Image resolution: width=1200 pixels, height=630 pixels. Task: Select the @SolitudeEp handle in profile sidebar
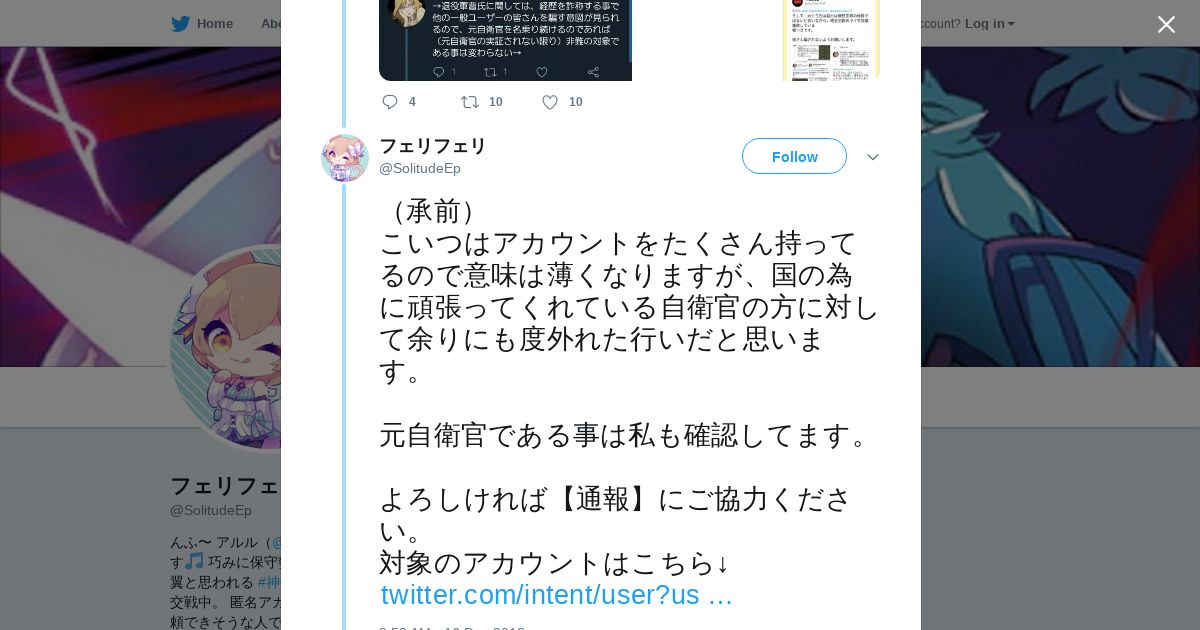pos(211,510)
